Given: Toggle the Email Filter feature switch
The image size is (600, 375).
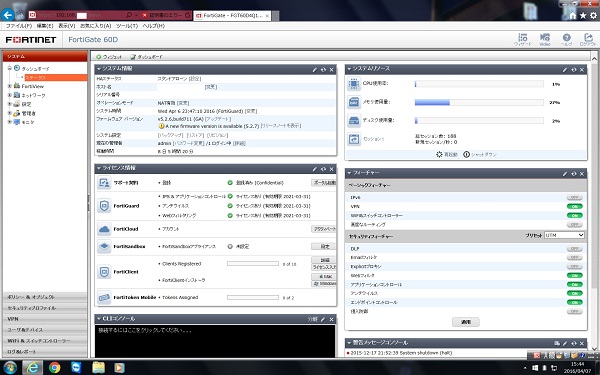Looking at the screenshot, I should [x=574, y=258].
